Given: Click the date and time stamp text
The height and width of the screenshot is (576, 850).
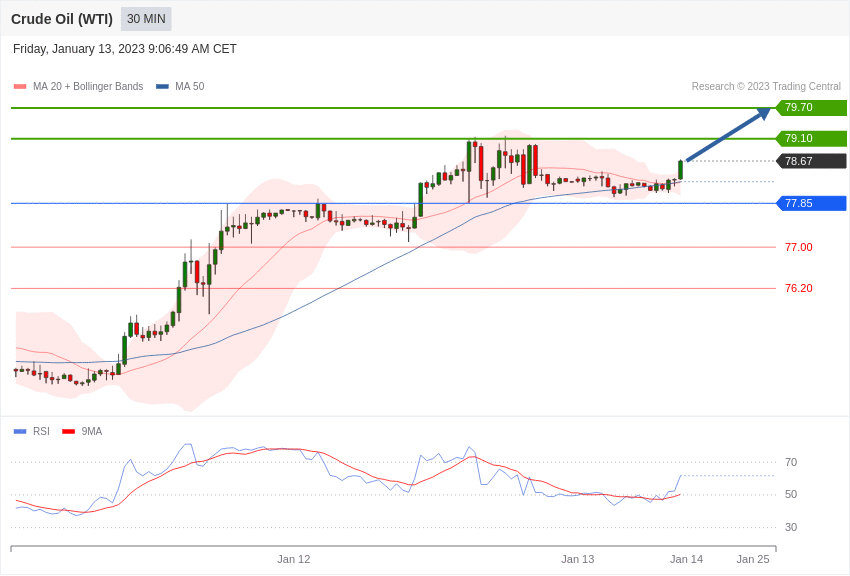Looking at the screenshot, I should [x=125, y=49].
